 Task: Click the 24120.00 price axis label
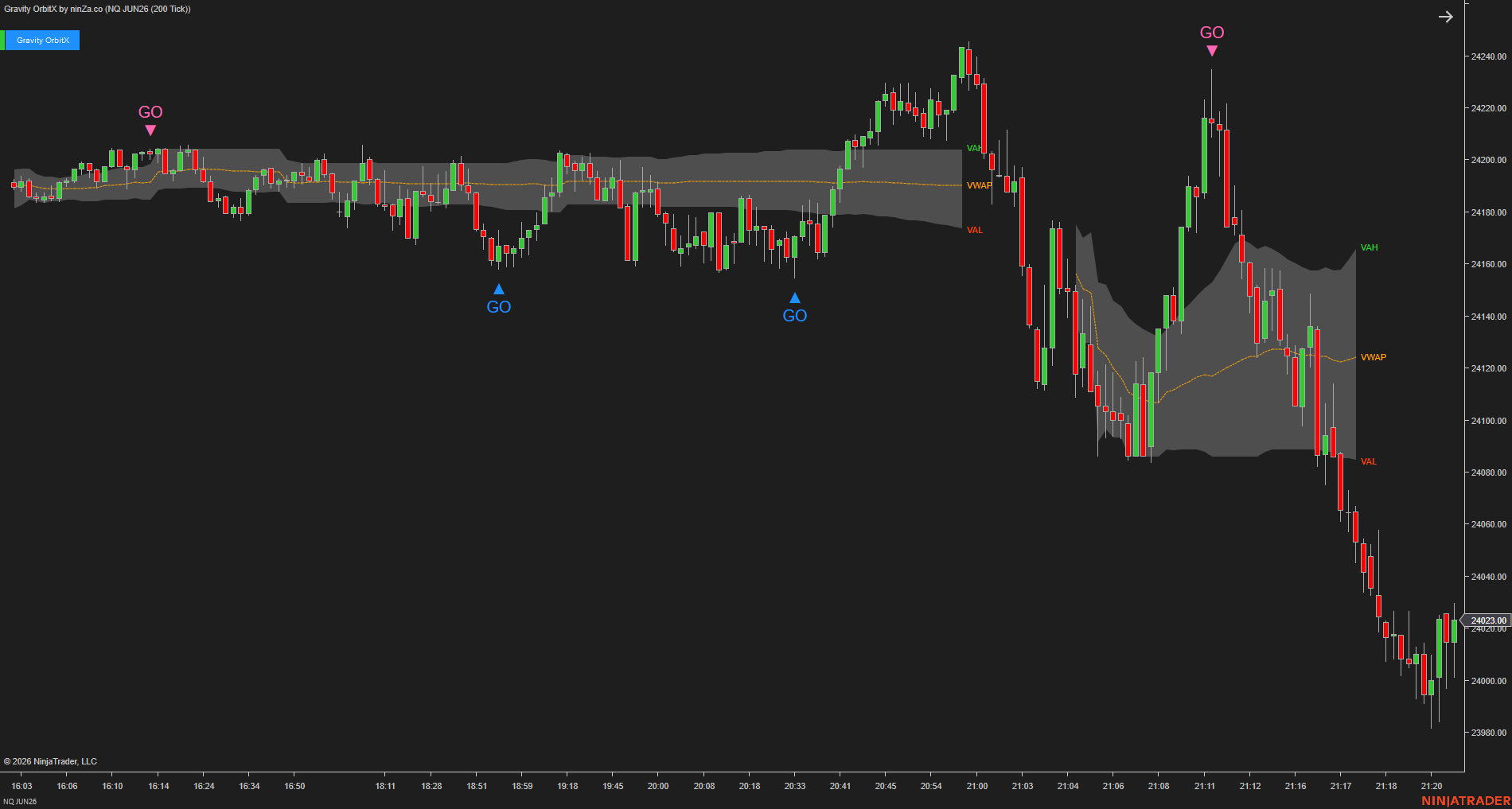coord(1488,368)
